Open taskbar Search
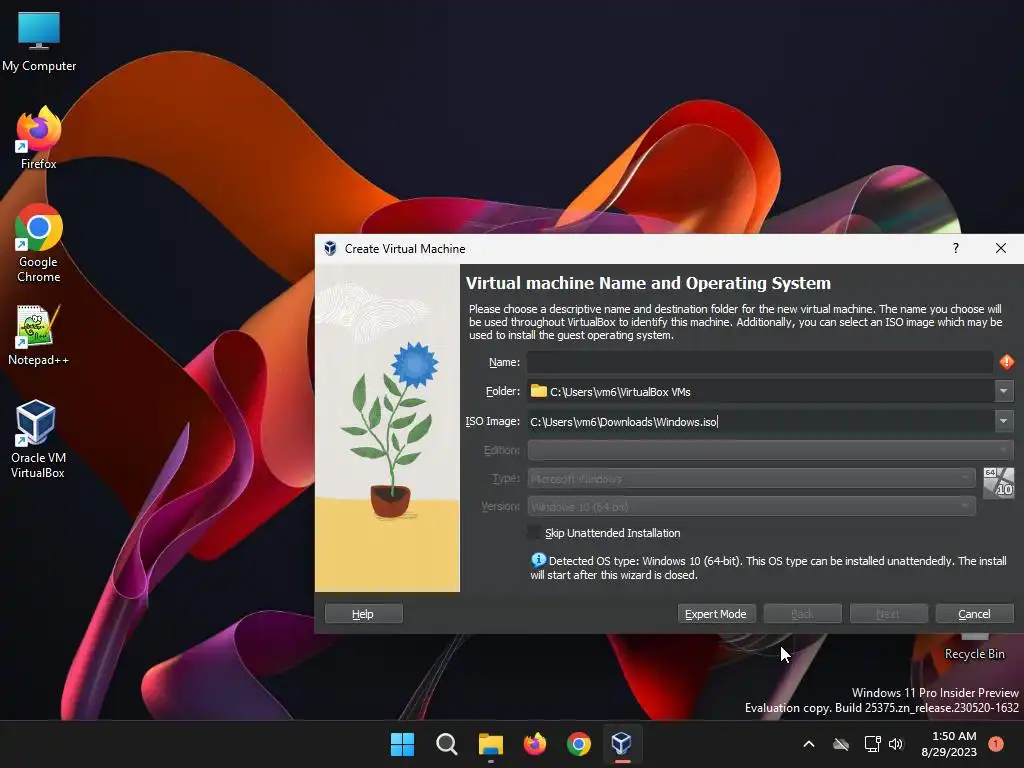This screenshot has width=1024, height=768. pos(447,744)
